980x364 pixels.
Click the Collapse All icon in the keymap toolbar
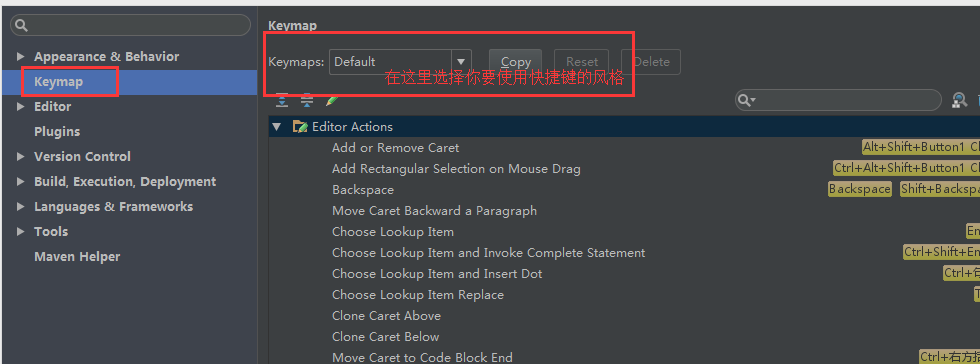306,100
